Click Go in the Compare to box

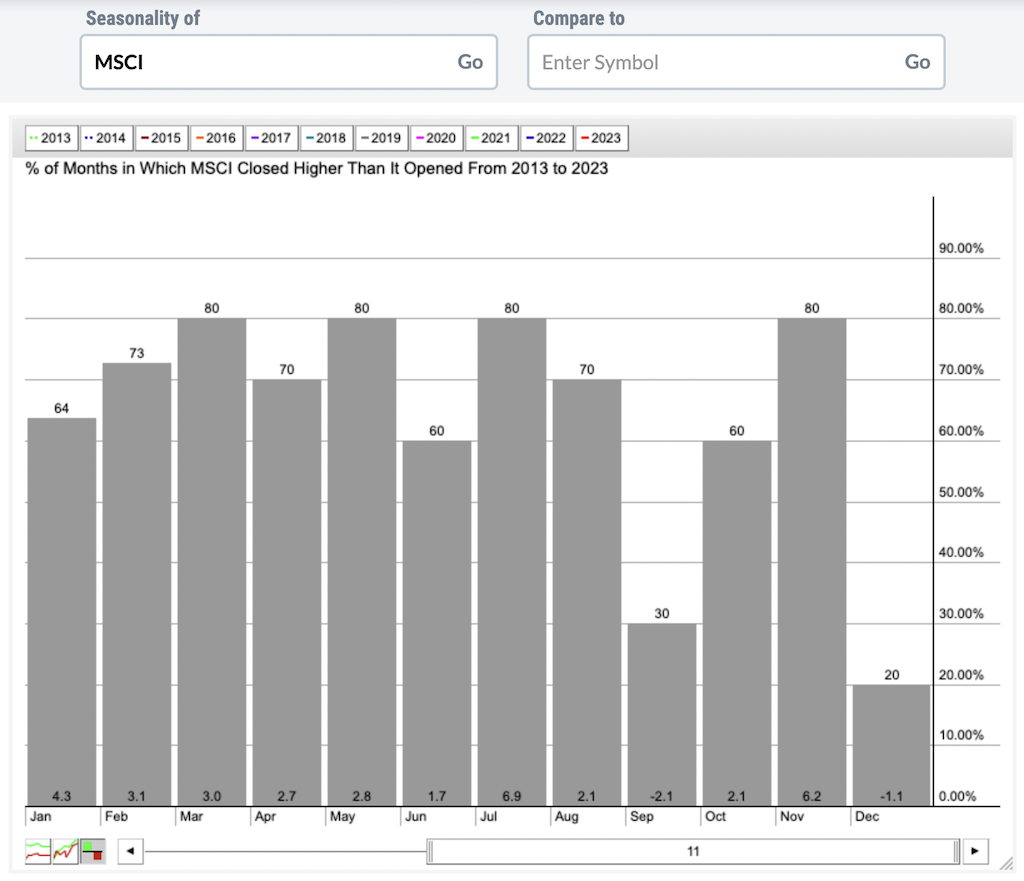coord(918,62)
